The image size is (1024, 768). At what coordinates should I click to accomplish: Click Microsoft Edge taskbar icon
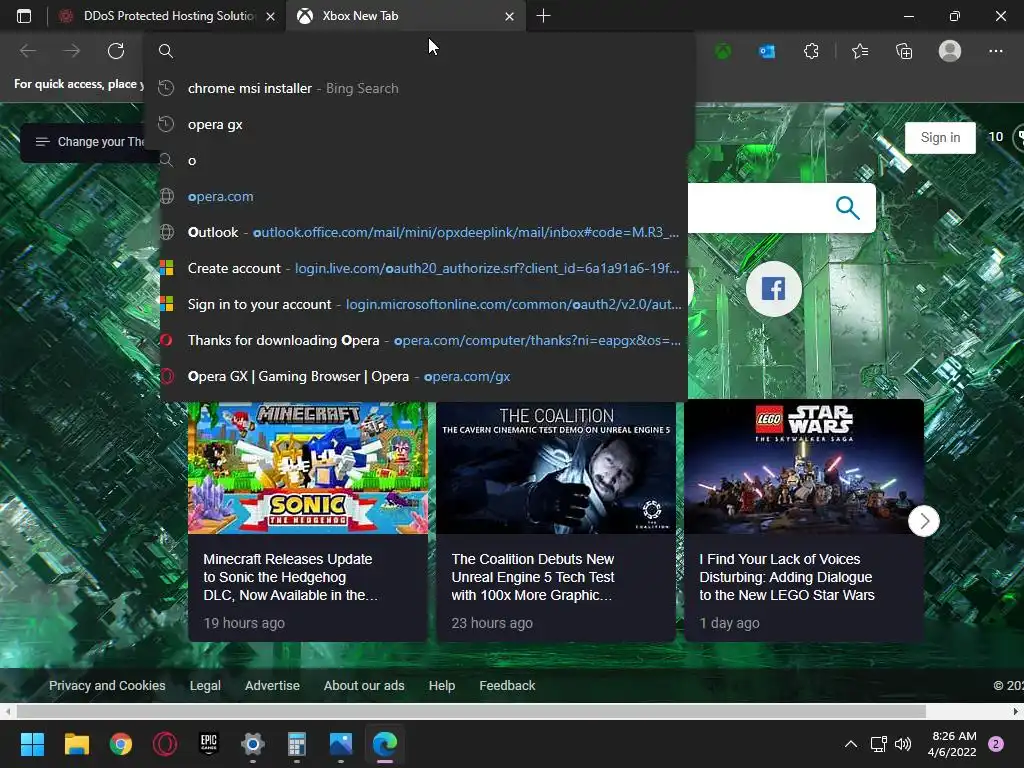(x=385, y=744)
